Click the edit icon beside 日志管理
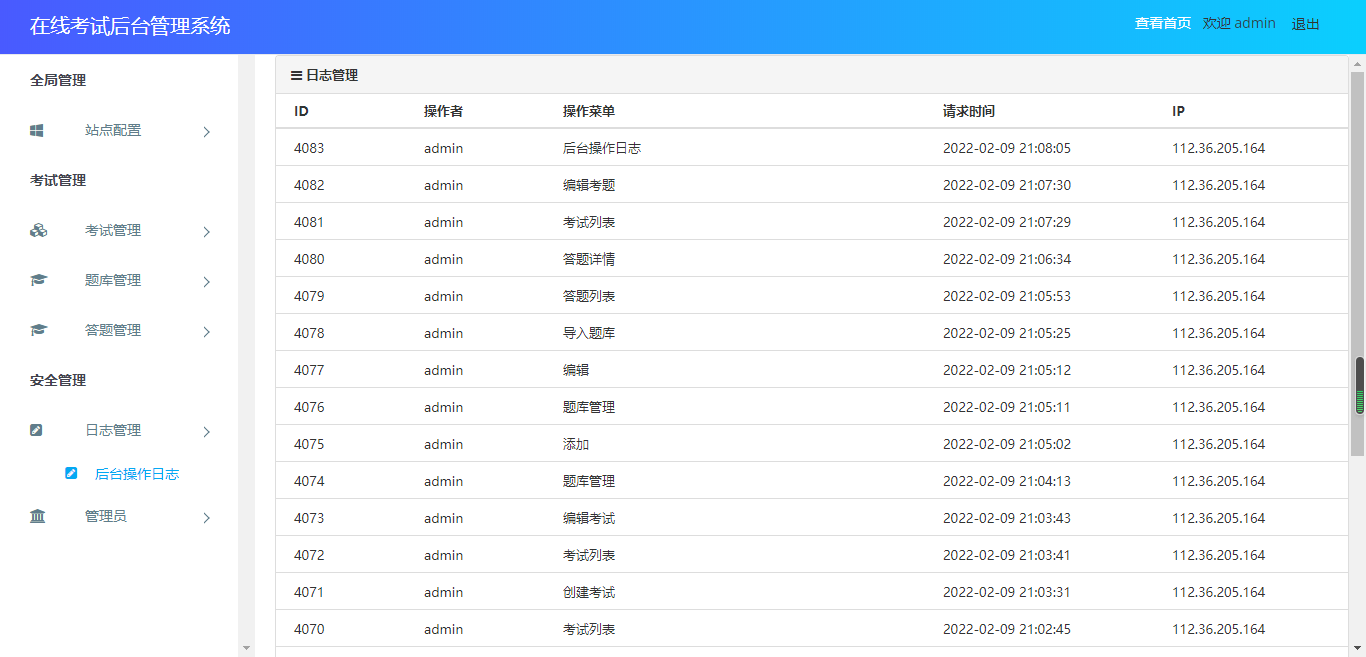 tap(37, 430)
